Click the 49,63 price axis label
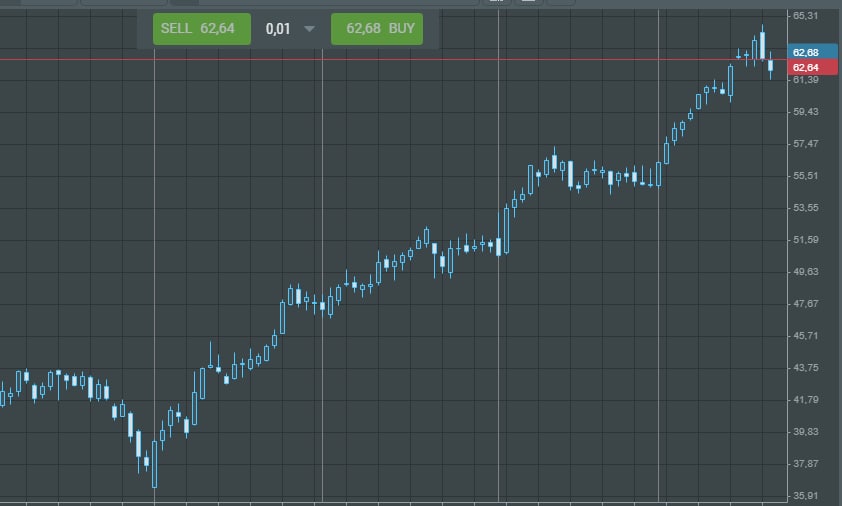 tap(805, 271)
